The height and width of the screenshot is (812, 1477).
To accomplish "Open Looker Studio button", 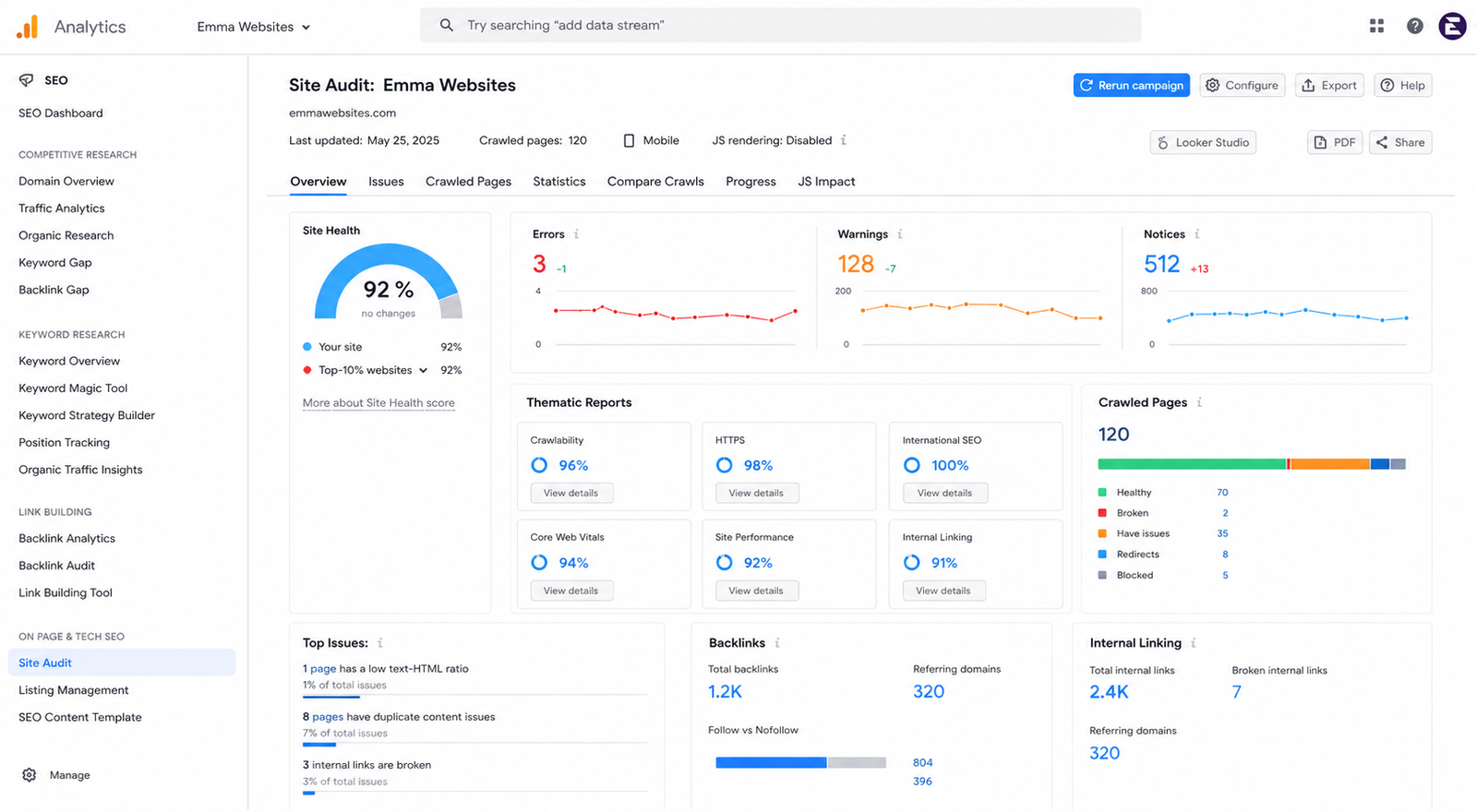I will pos(1203,142).
